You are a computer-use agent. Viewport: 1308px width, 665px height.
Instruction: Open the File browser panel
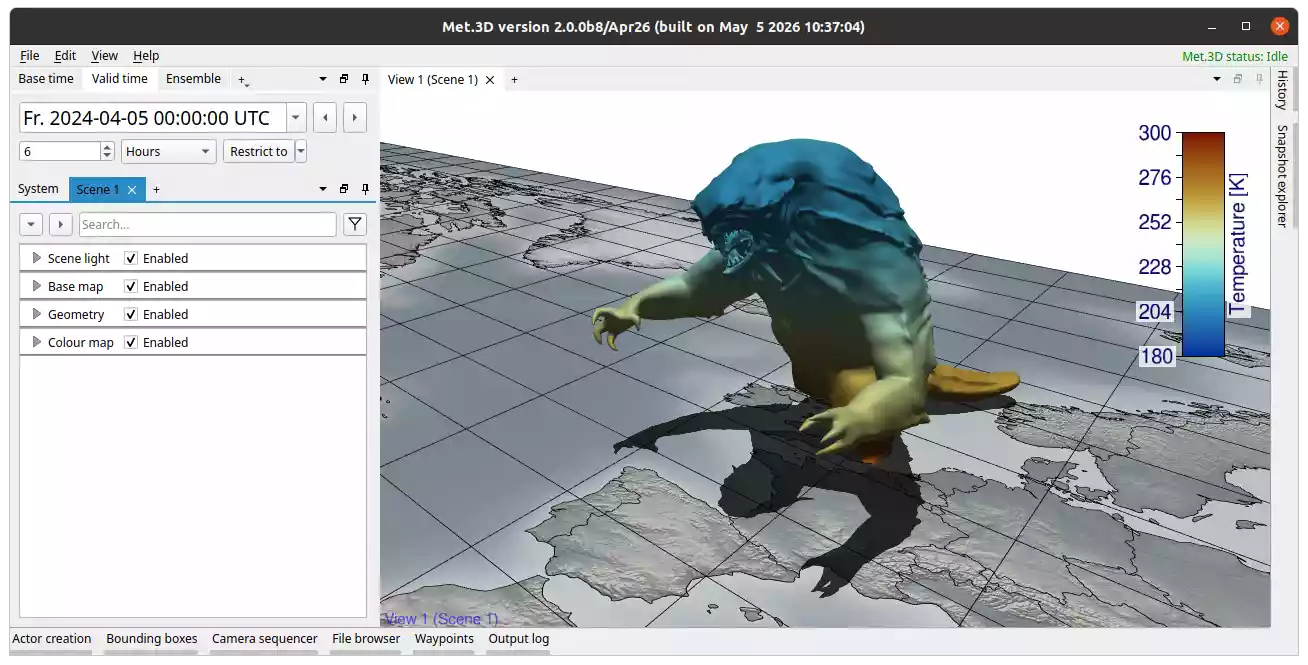[x=366, y=639]
